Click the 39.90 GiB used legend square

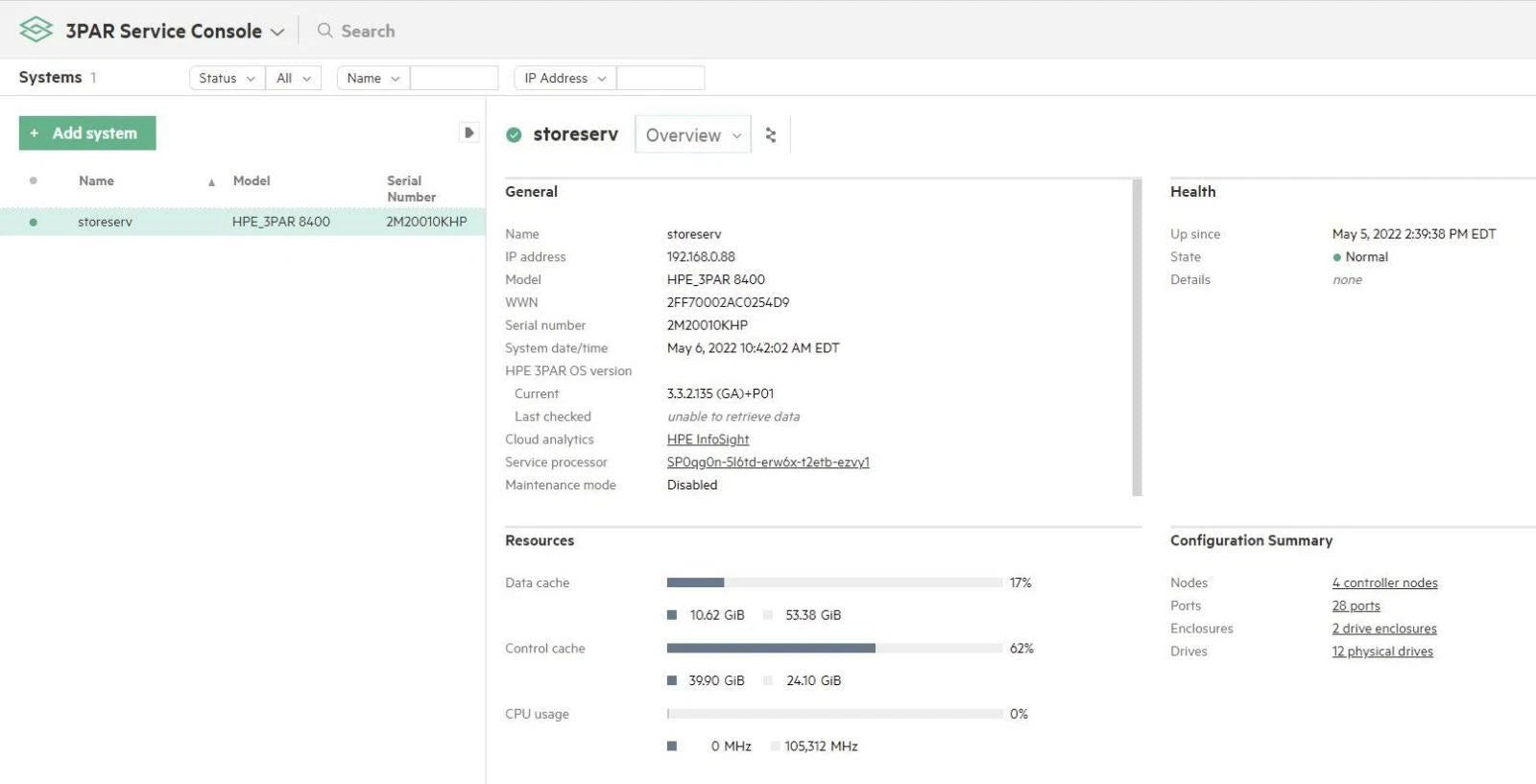point(672,680)
